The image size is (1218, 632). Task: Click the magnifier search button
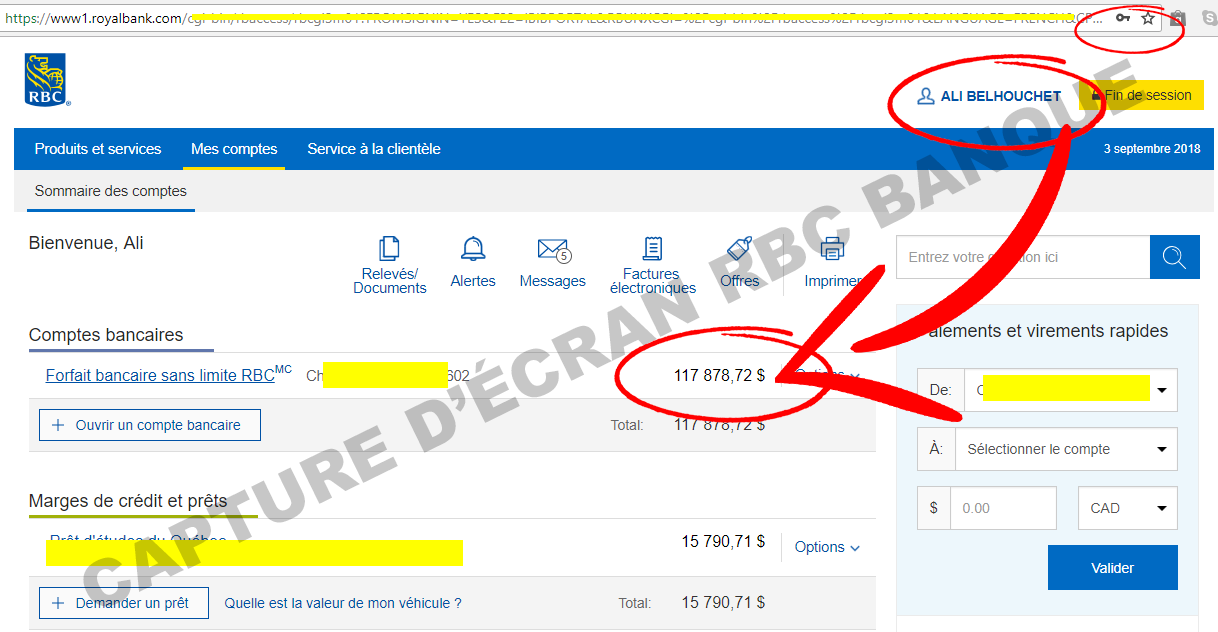[x=1175, y=257]
